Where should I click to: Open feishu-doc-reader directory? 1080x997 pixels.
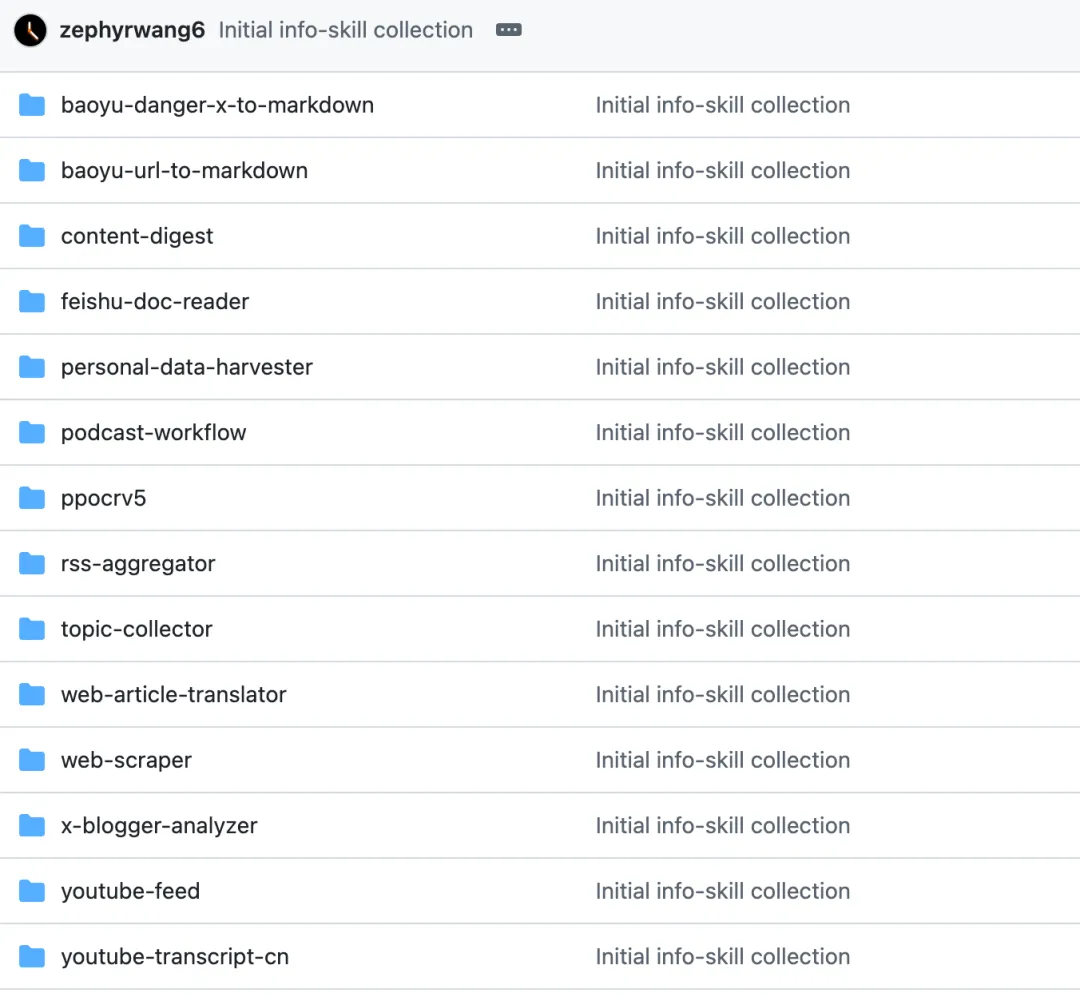point(155,302)
